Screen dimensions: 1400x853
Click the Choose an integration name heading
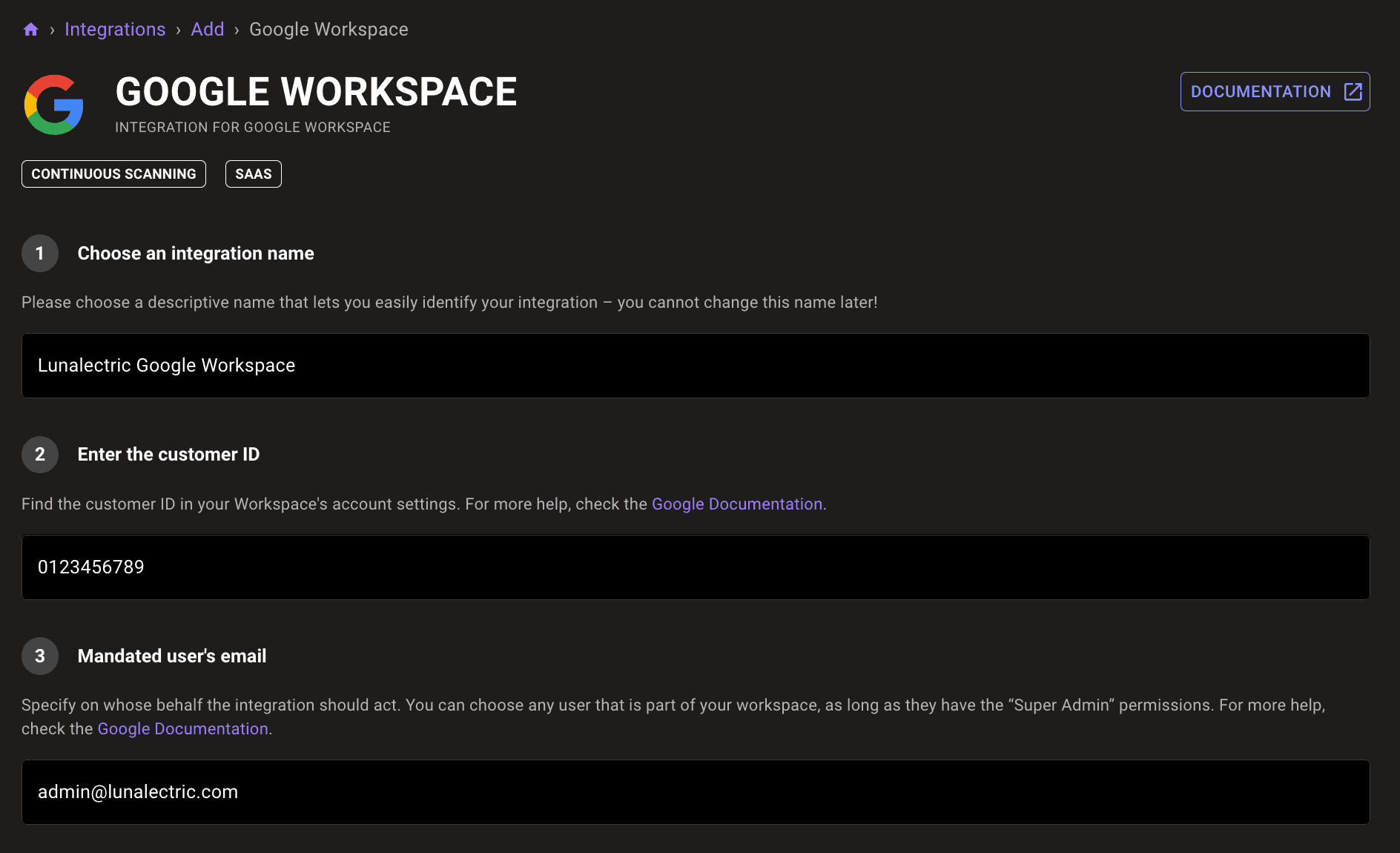pos(195,253)
